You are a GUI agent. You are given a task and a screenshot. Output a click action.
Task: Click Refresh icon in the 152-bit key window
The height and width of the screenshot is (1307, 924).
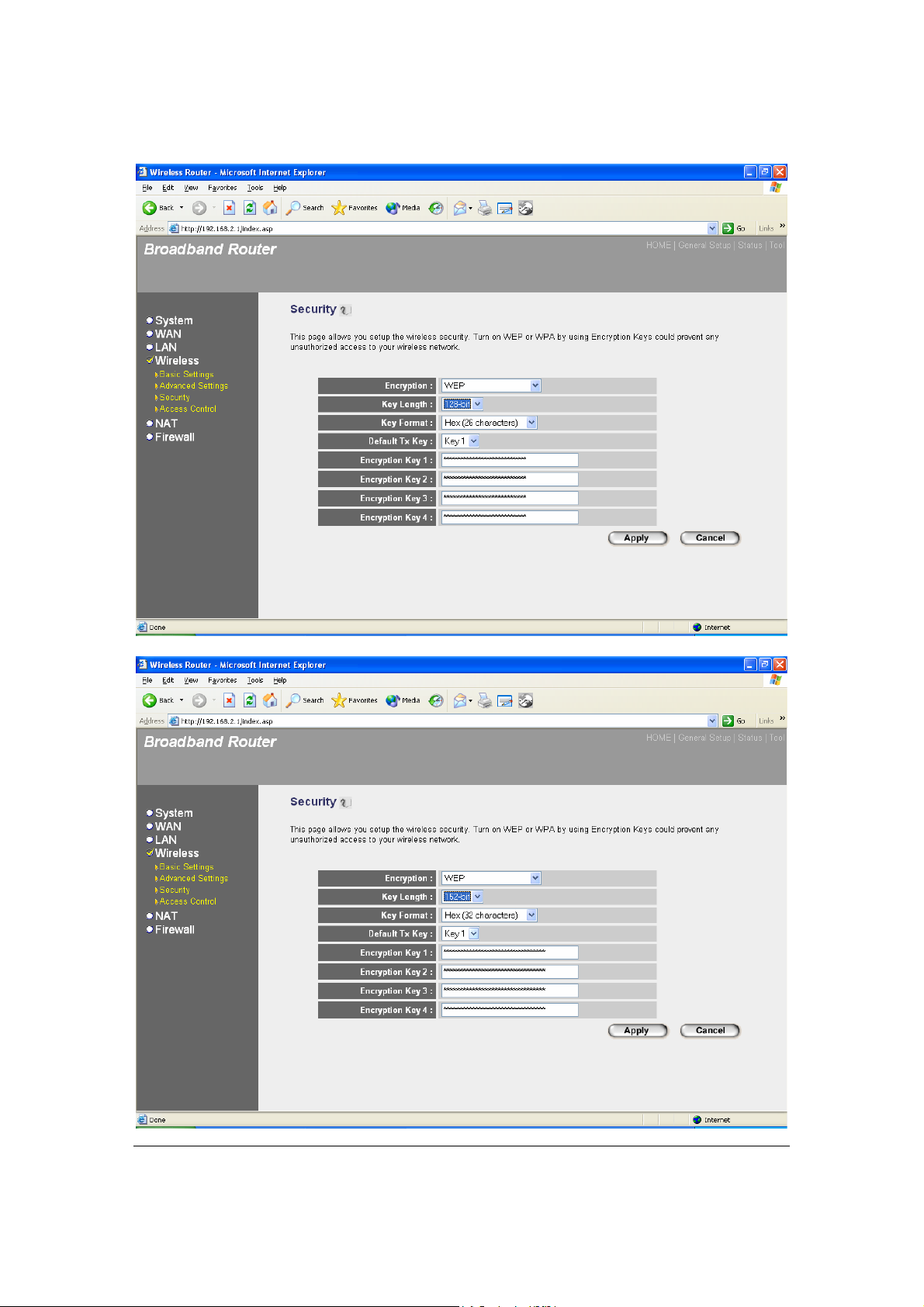tap(249, 700)
